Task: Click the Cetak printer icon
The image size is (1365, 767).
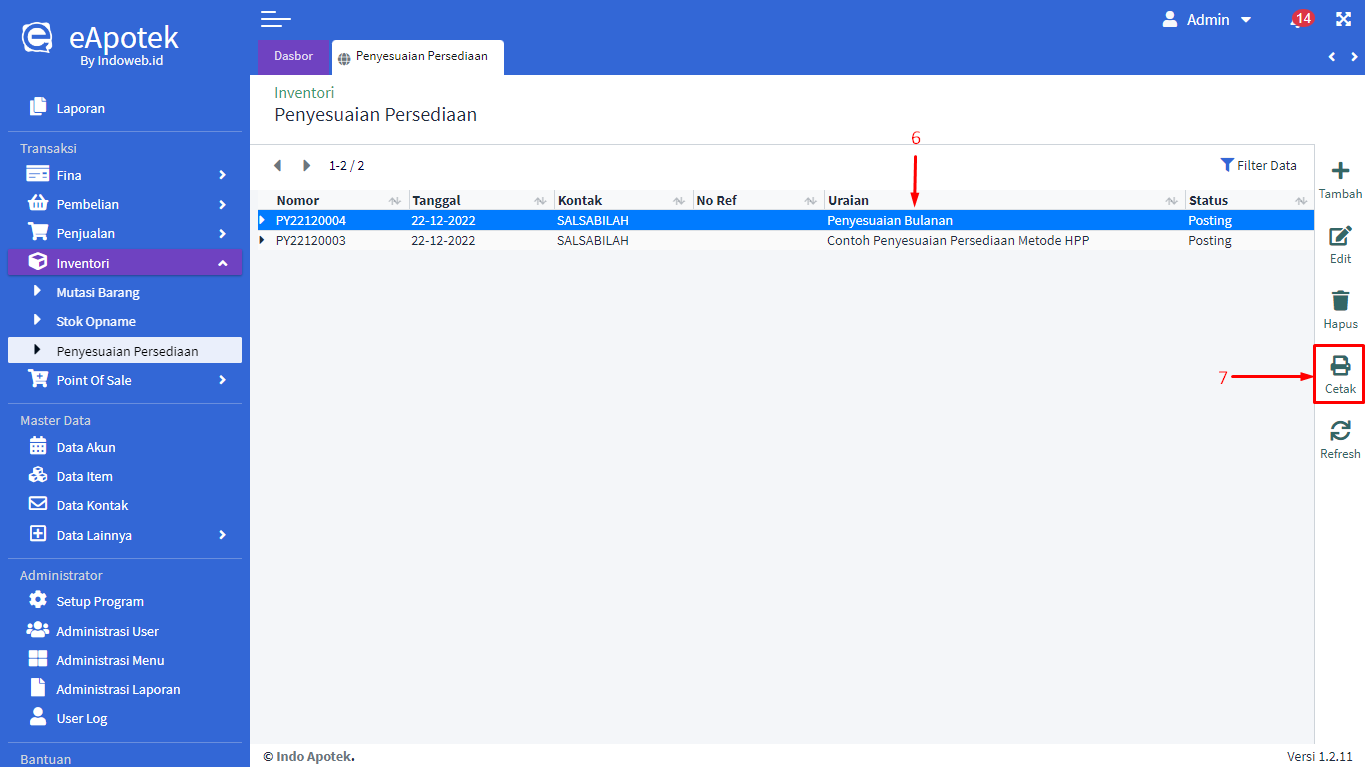Action: click(x=1340, y=366)
